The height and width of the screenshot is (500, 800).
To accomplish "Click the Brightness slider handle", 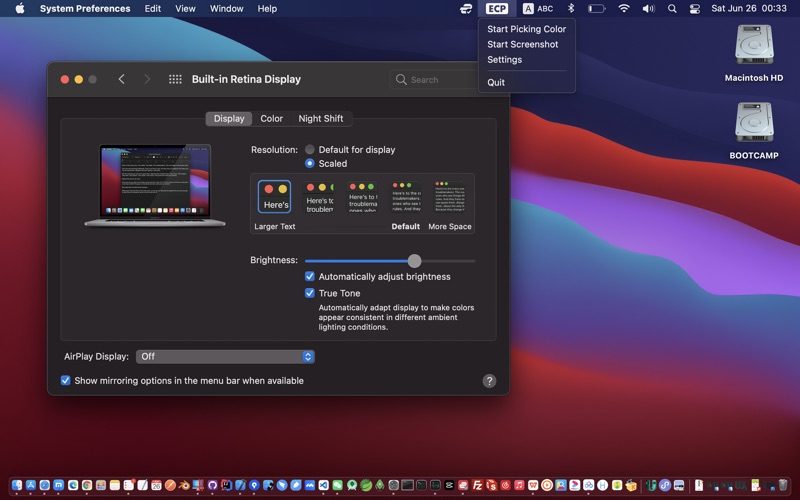I will click(x=414, y=261).
